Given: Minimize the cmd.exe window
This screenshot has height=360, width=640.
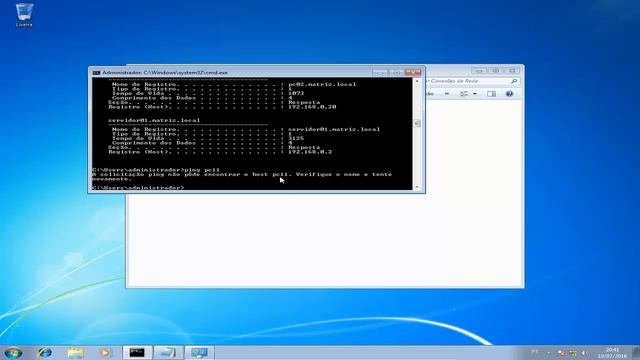Looking at the screenshot, I should pos(380,72).
